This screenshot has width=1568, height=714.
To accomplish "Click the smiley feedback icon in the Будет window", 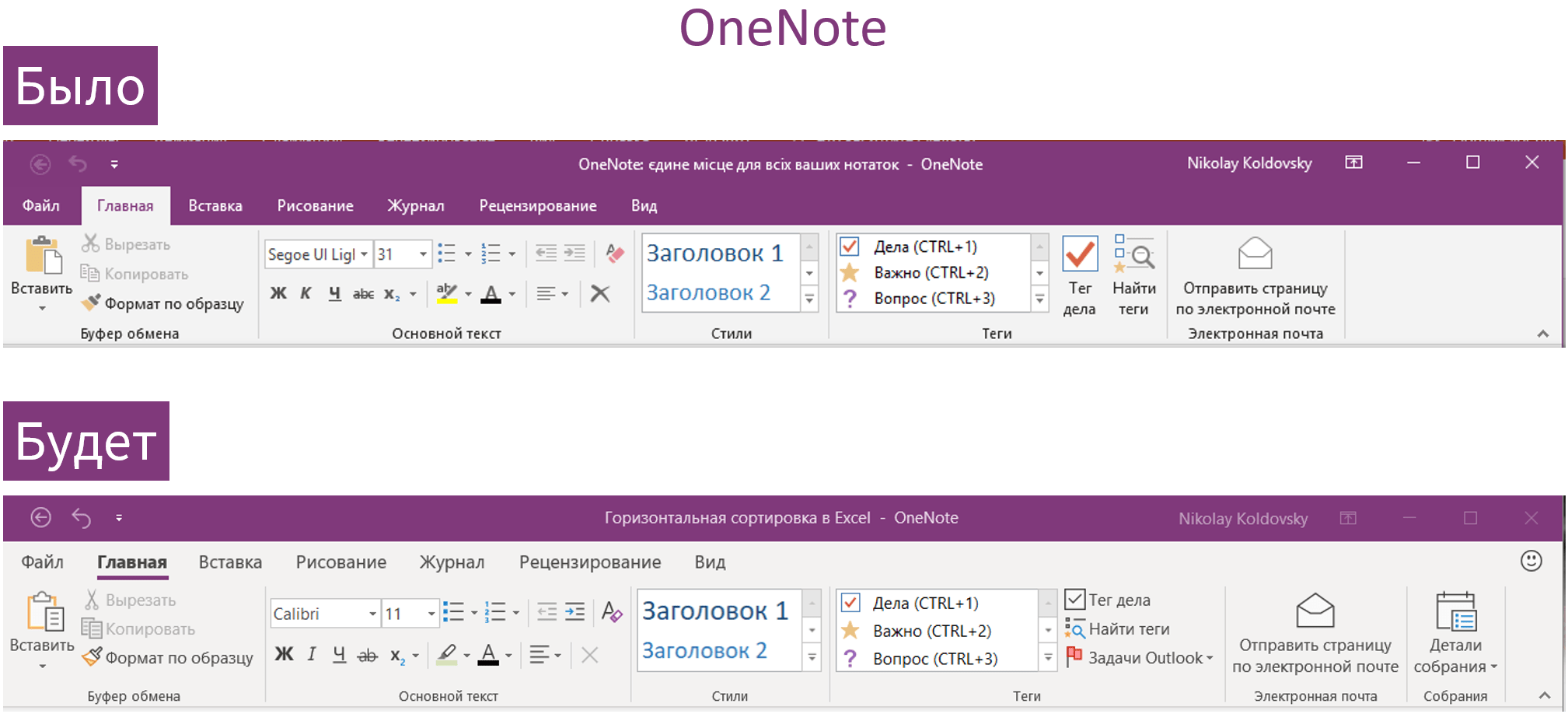I will click(1531, 561).
